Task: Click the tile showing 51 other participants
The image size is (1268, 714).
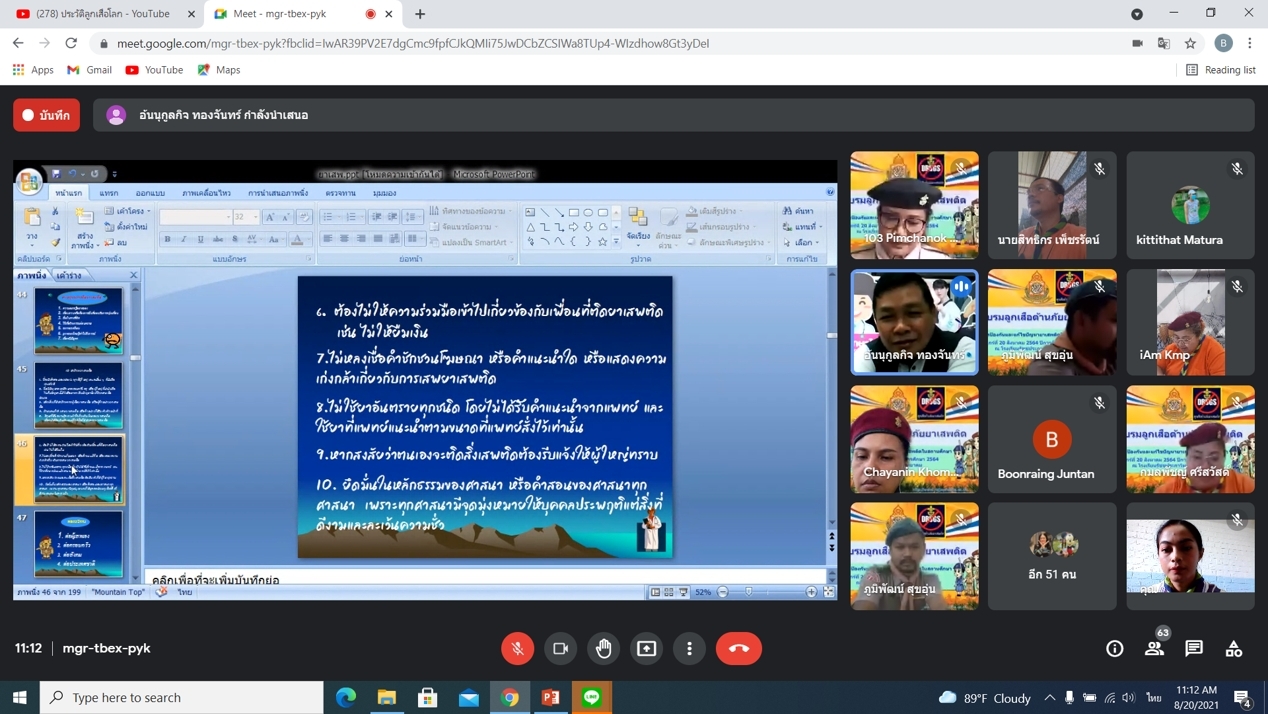Action: pyautogui.click(x=1051, y=556)
